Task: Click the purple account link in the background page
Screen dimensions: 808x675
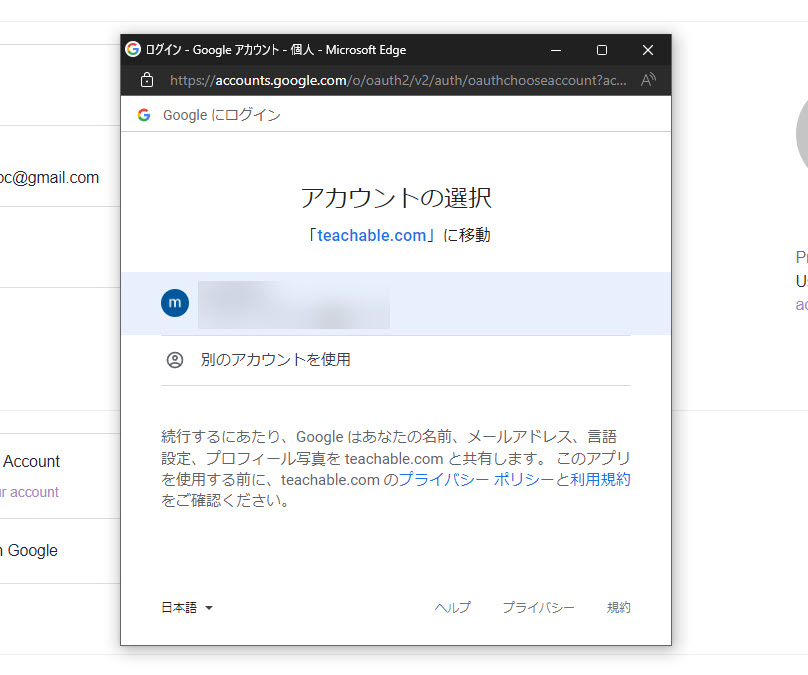Action: tap(29, 492)
